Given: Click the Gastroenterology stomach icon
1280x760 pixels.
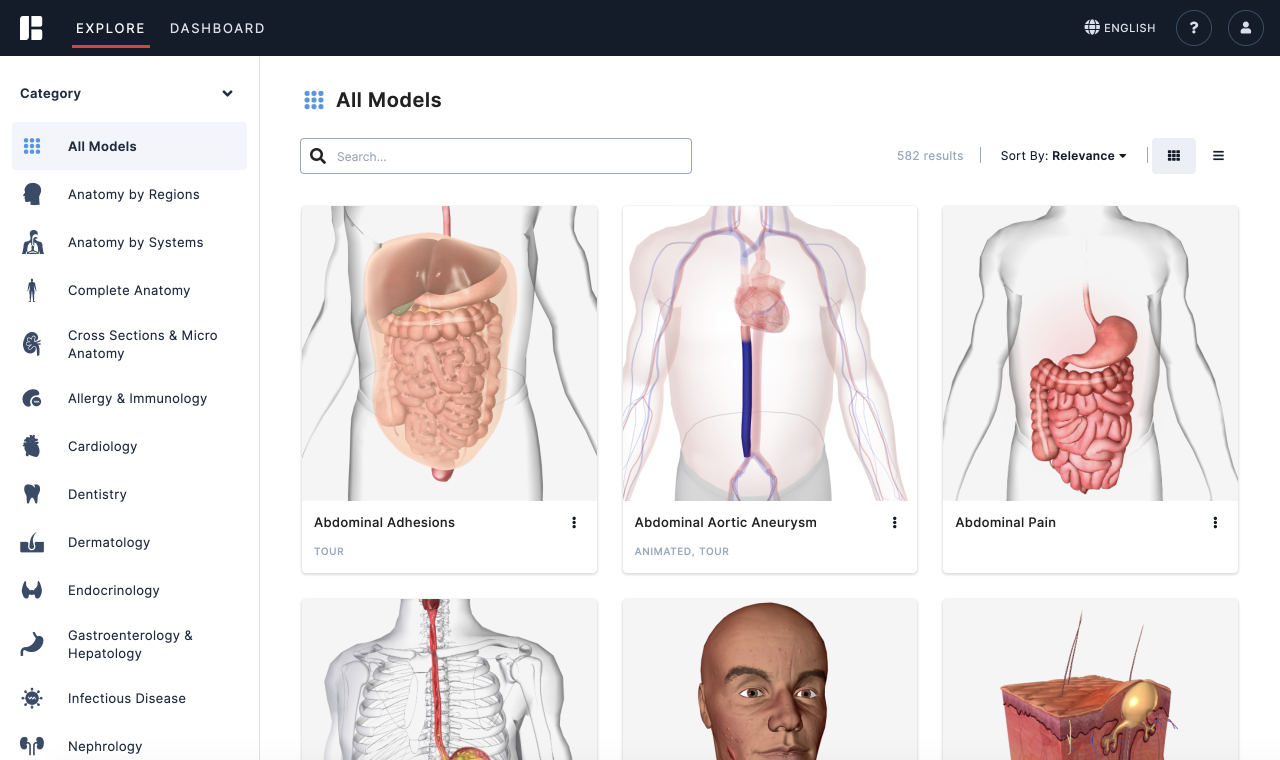Looking at the screenshot, I should pos(32,644).
